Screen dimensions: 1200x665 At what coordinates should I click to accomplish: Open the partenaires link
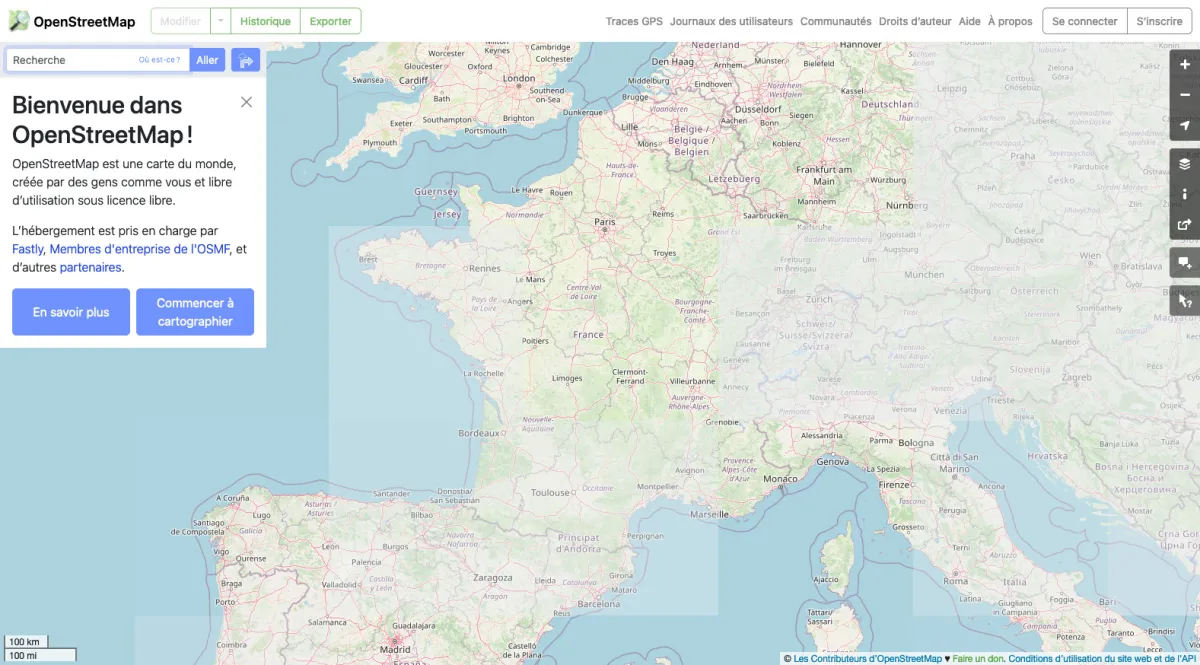90,267
